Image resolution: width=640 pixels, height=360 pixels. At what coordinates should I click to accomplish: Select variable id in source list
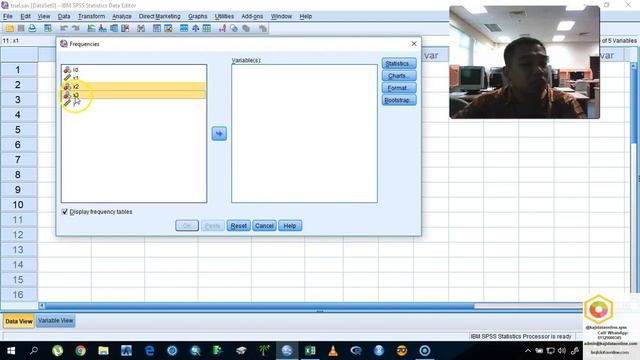coord(134,70)
